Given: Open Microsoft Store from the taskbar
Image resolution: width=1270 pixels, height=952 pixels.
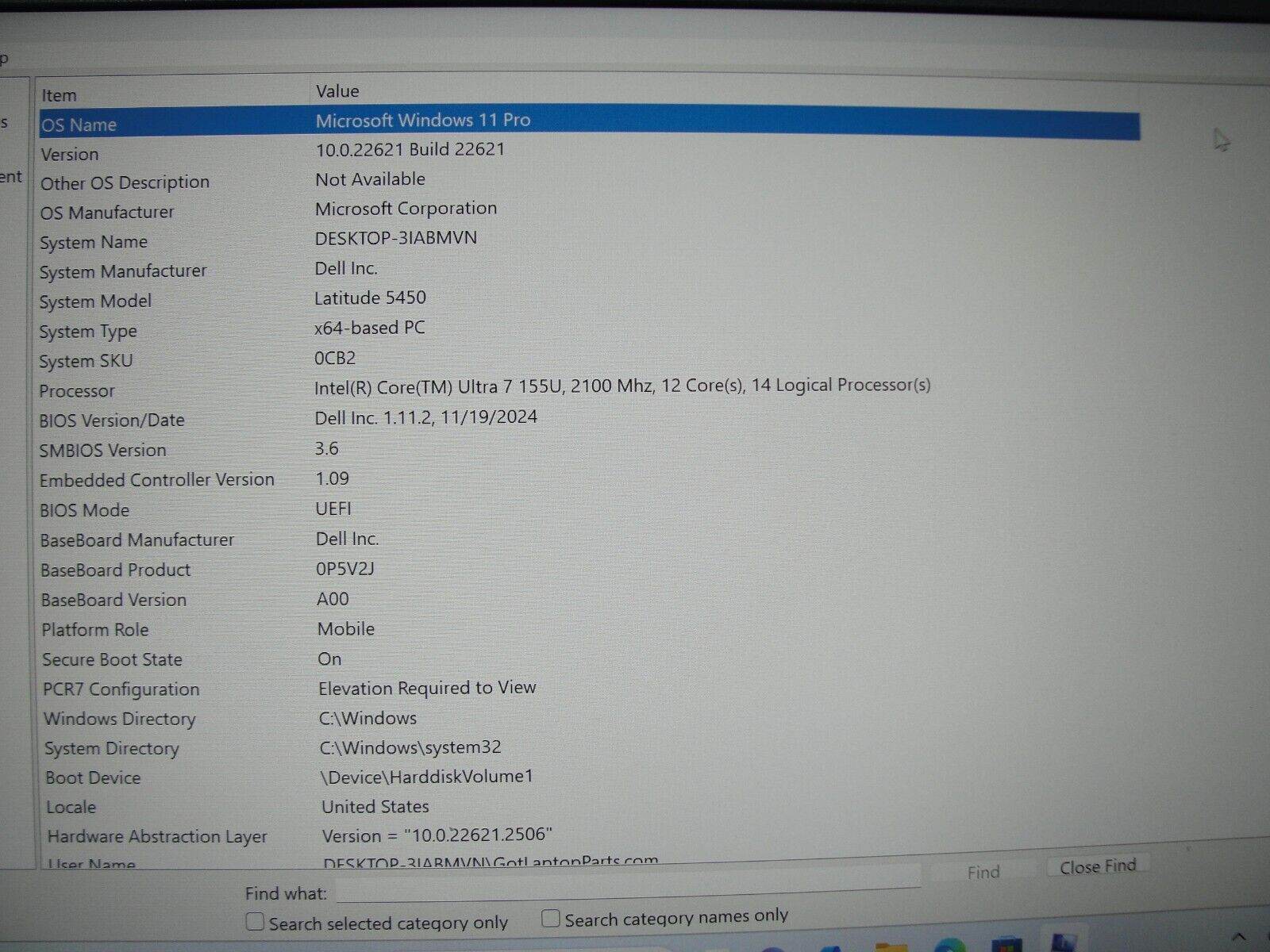Looking at the screenshot, I should (1006, 945).
